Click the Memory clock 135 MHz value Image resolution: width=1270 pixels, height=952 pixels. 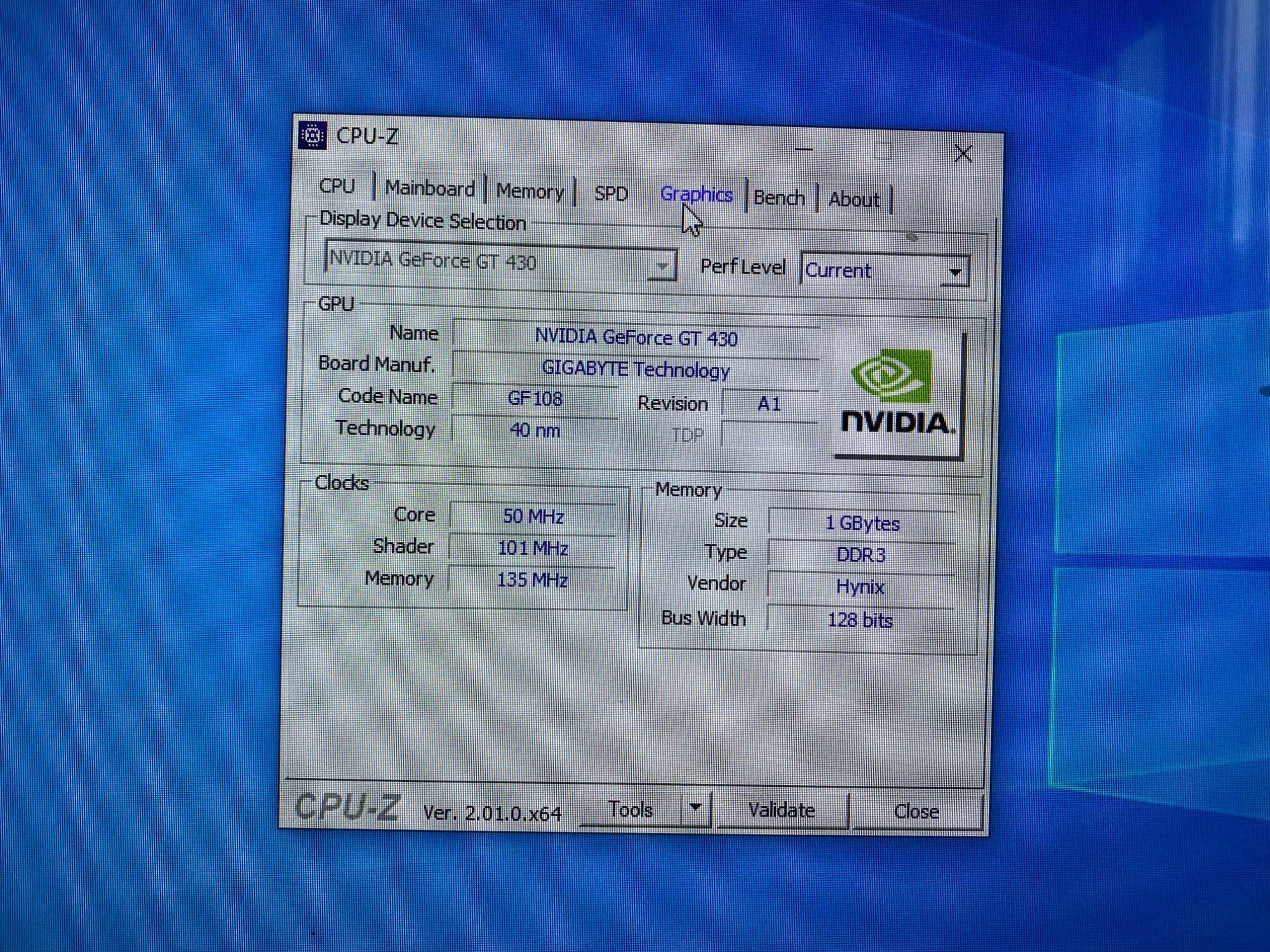pyautogui.click(x=531, y=580)
